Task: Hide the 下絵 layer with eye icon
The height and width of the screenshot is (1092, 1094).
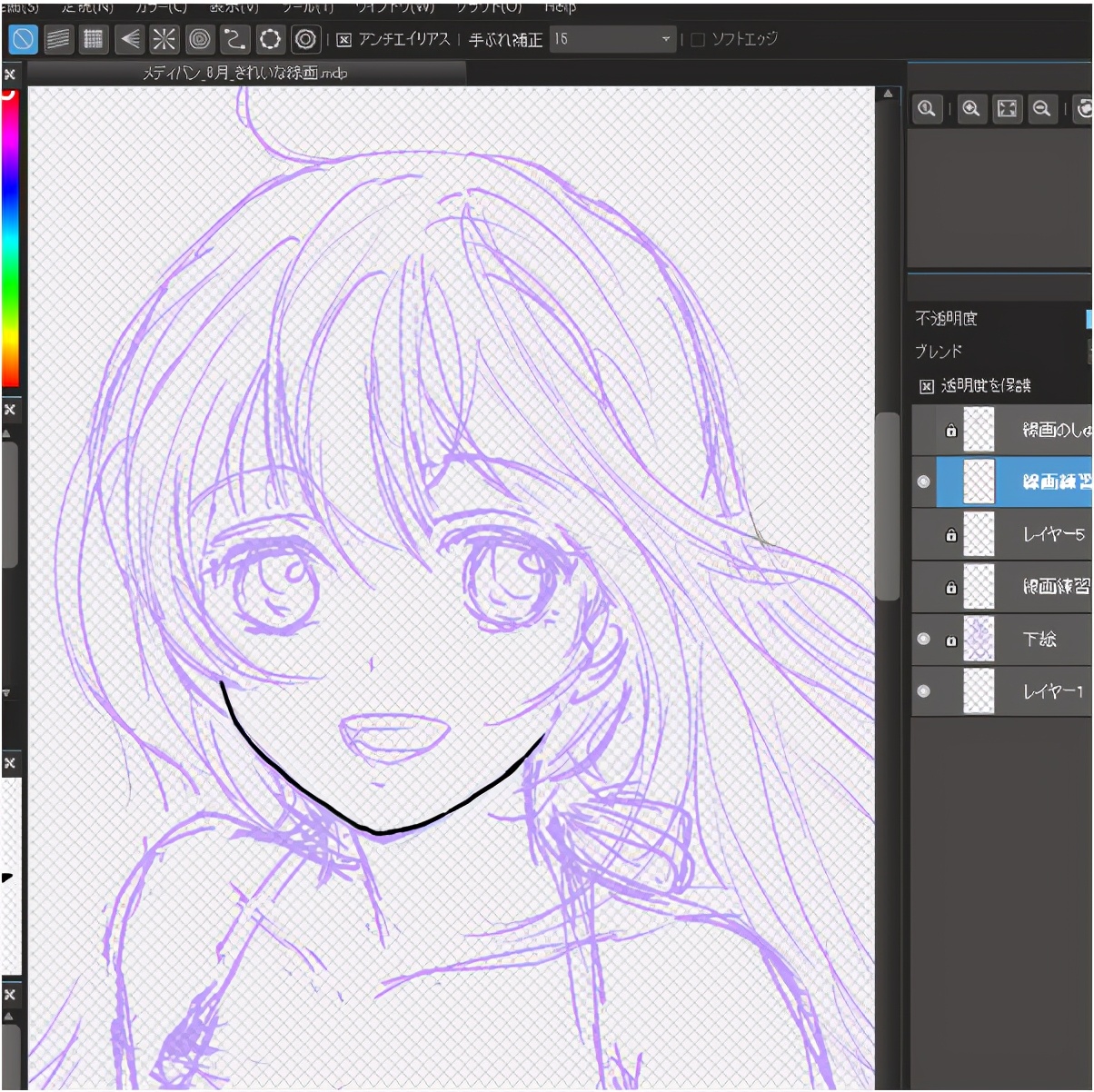Action: (x=924, y=639)
